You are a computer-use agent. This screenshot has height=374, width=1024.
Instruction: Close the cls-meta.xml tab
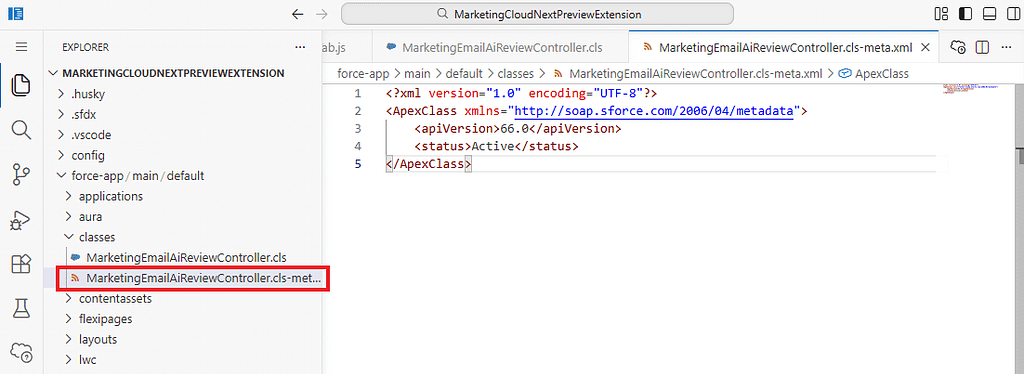click(925, 47)
